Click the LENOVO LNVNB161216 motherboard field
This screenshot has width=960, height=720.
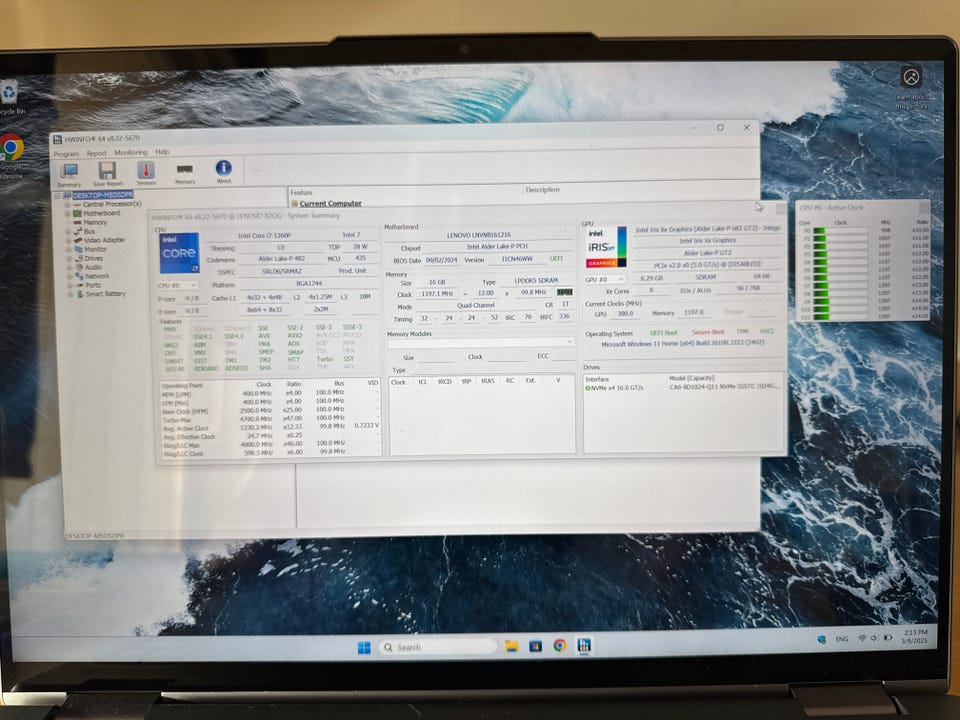[479, 235]
